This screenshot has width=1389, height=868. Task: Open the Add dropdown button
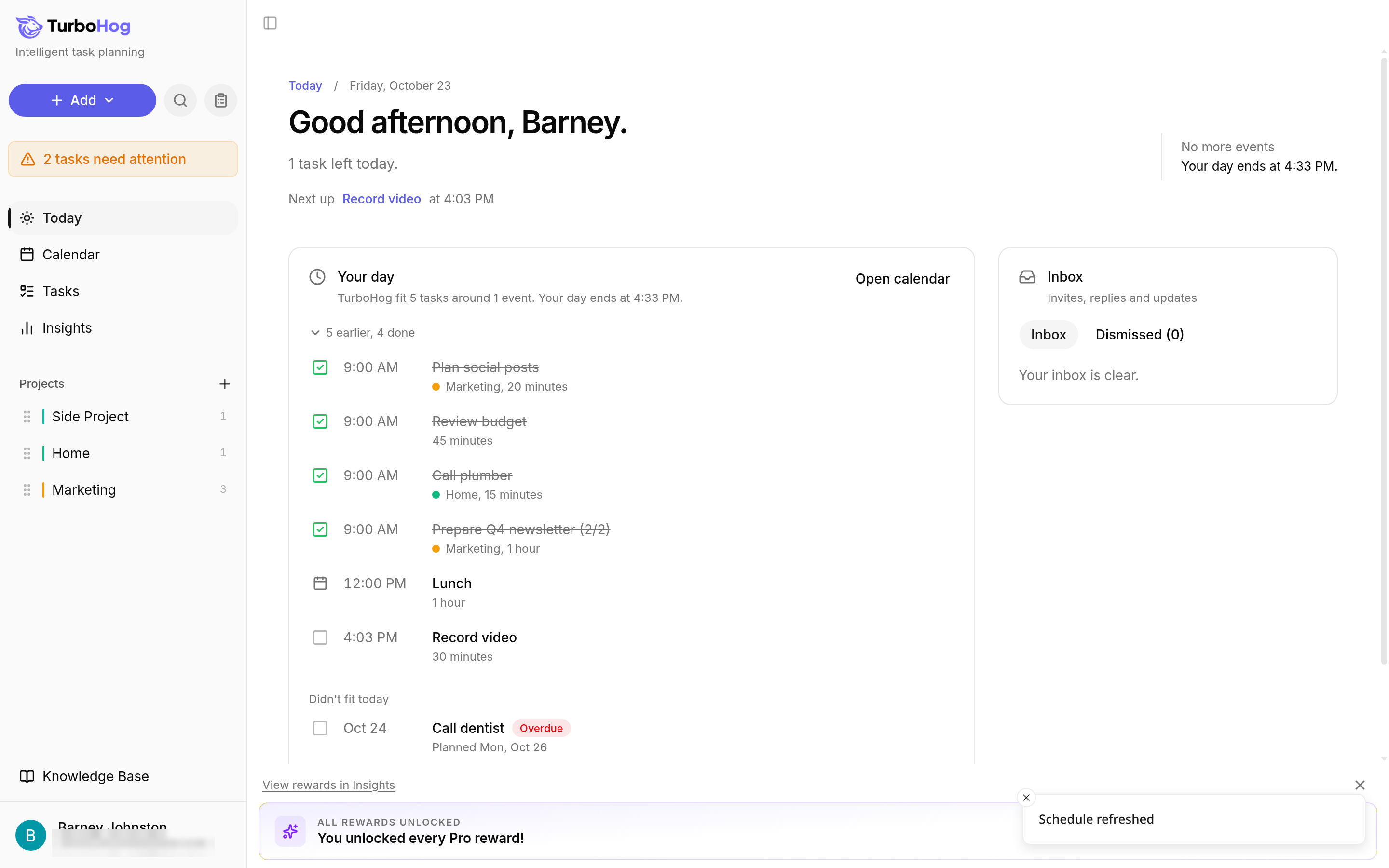coord(82,100)
